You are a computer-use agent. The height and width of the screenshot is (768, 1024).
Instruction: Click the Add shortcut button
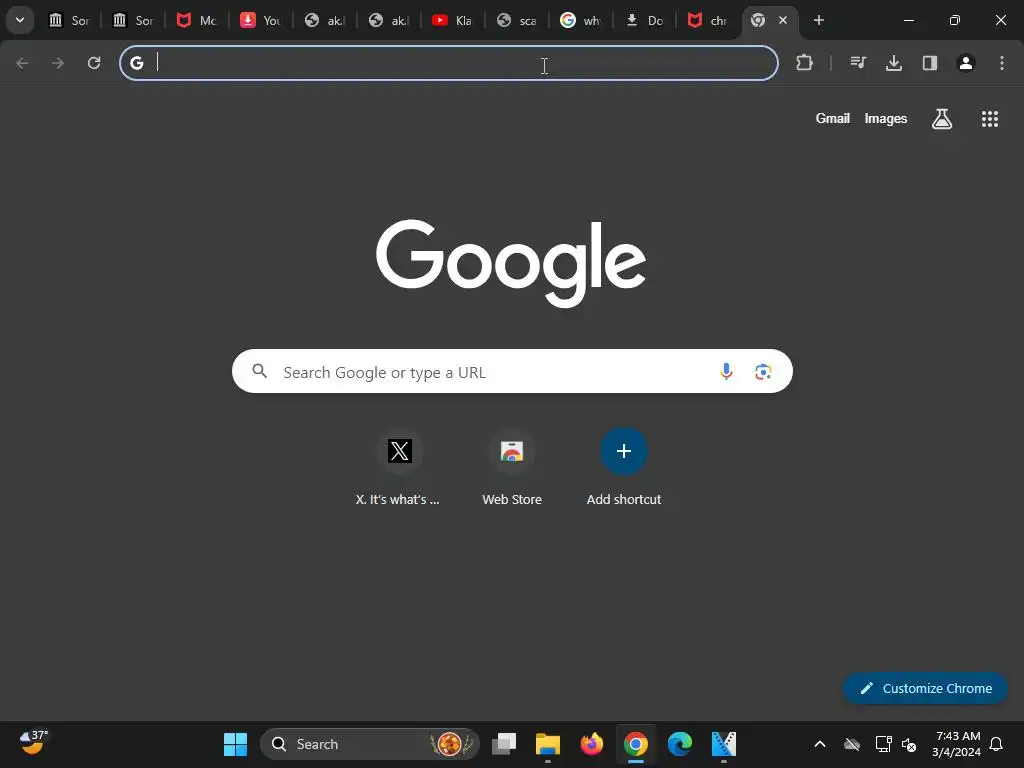tap(624, 465)
